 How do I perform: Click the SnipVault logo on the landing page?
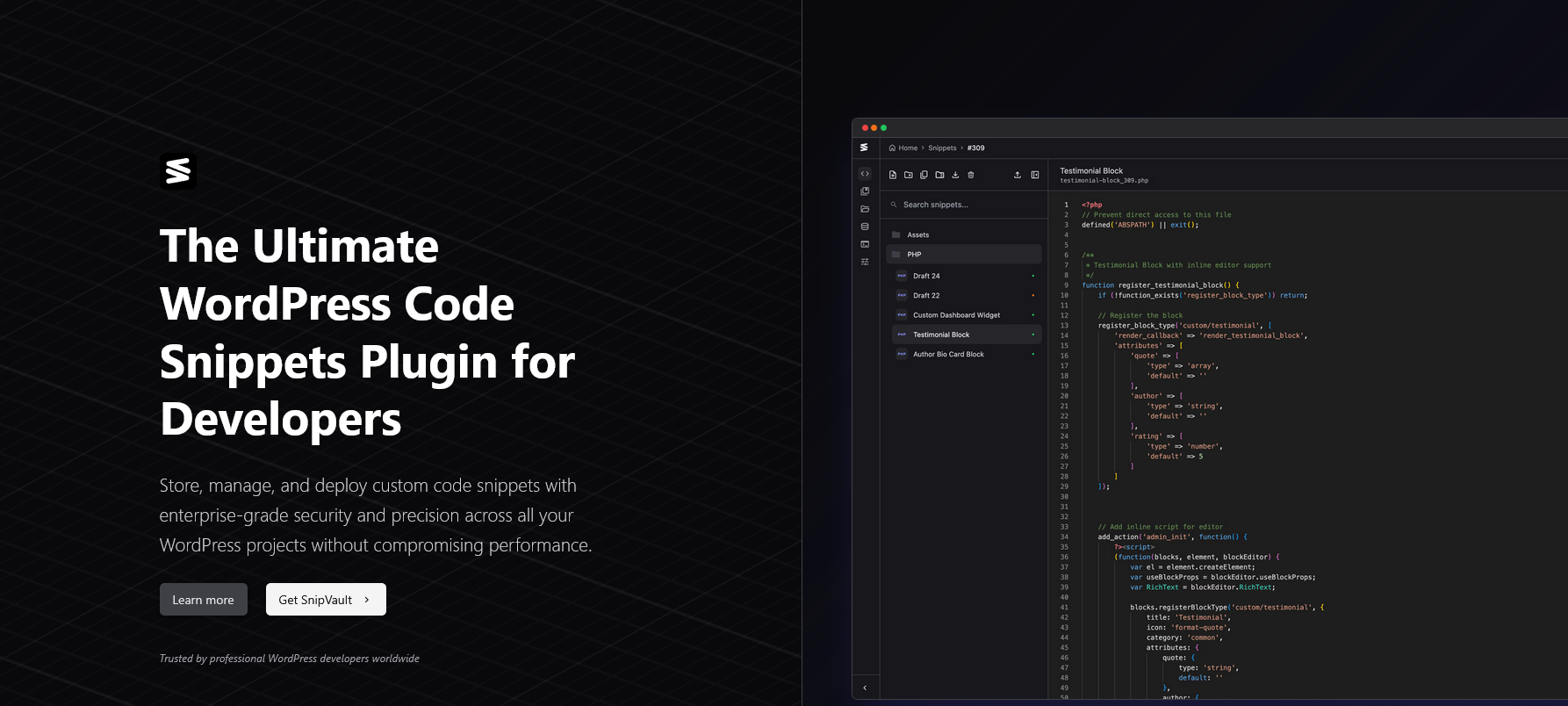tap(178, 170)
